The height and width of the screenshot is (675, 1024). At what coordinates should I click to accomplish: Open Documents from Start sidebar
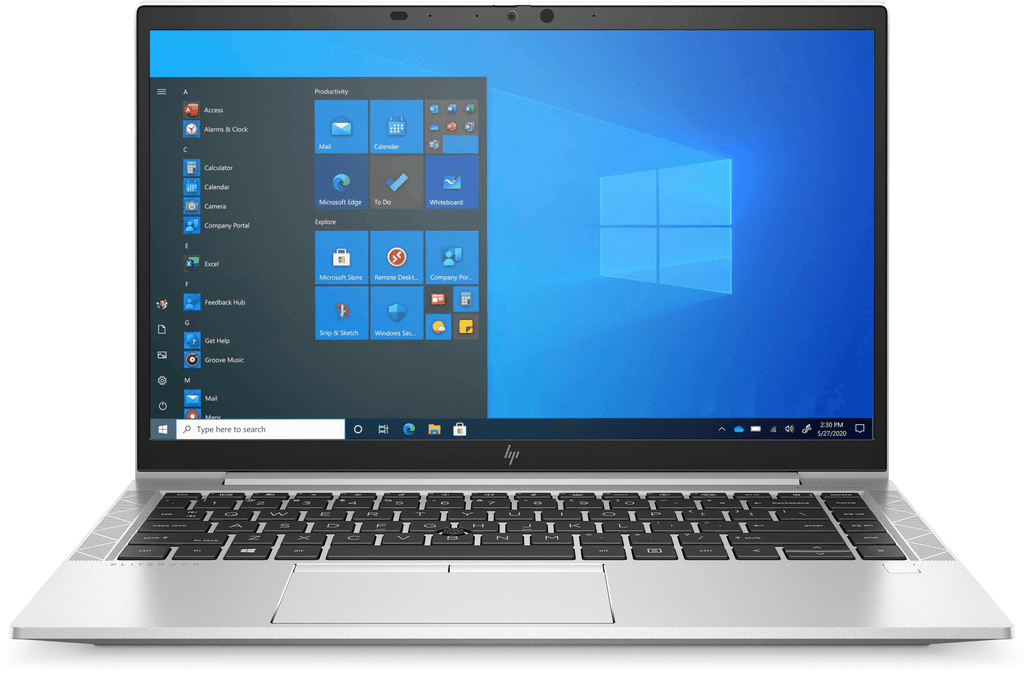162,330
